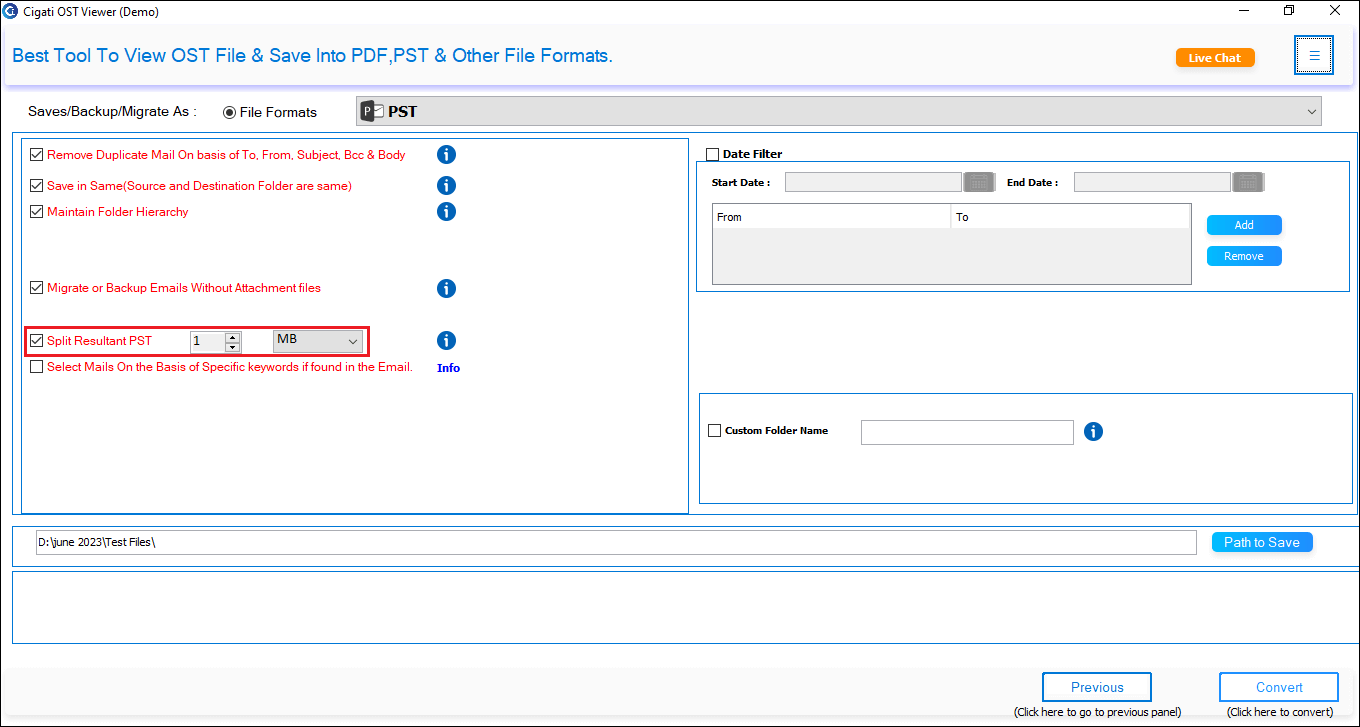Open the MB size unit dropdown

pyautogui.click(x=318, y=341)
